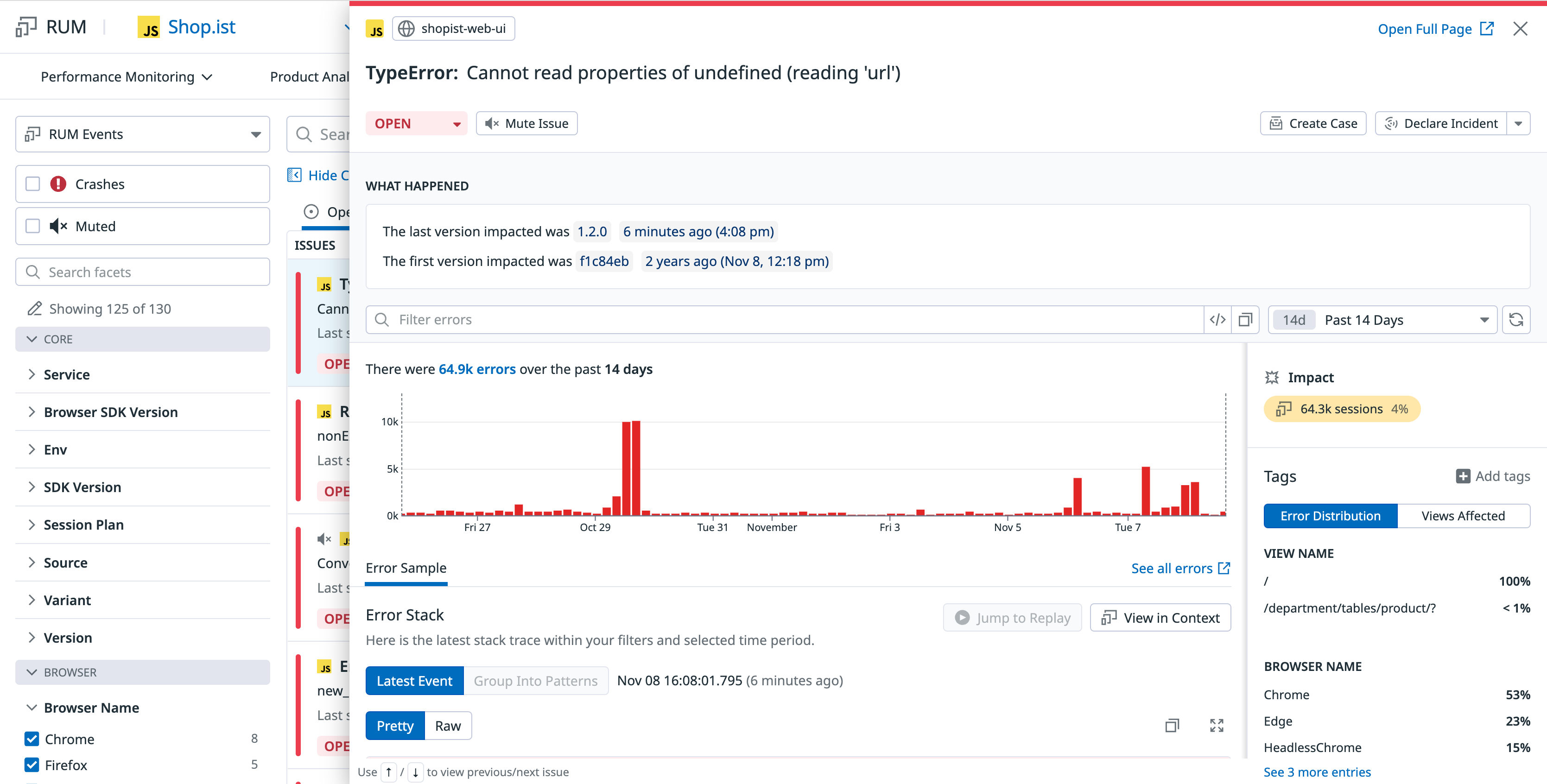Copy the error stack trace
Viewport: 1547px width, 784px height.
(x=1172, y=725)
